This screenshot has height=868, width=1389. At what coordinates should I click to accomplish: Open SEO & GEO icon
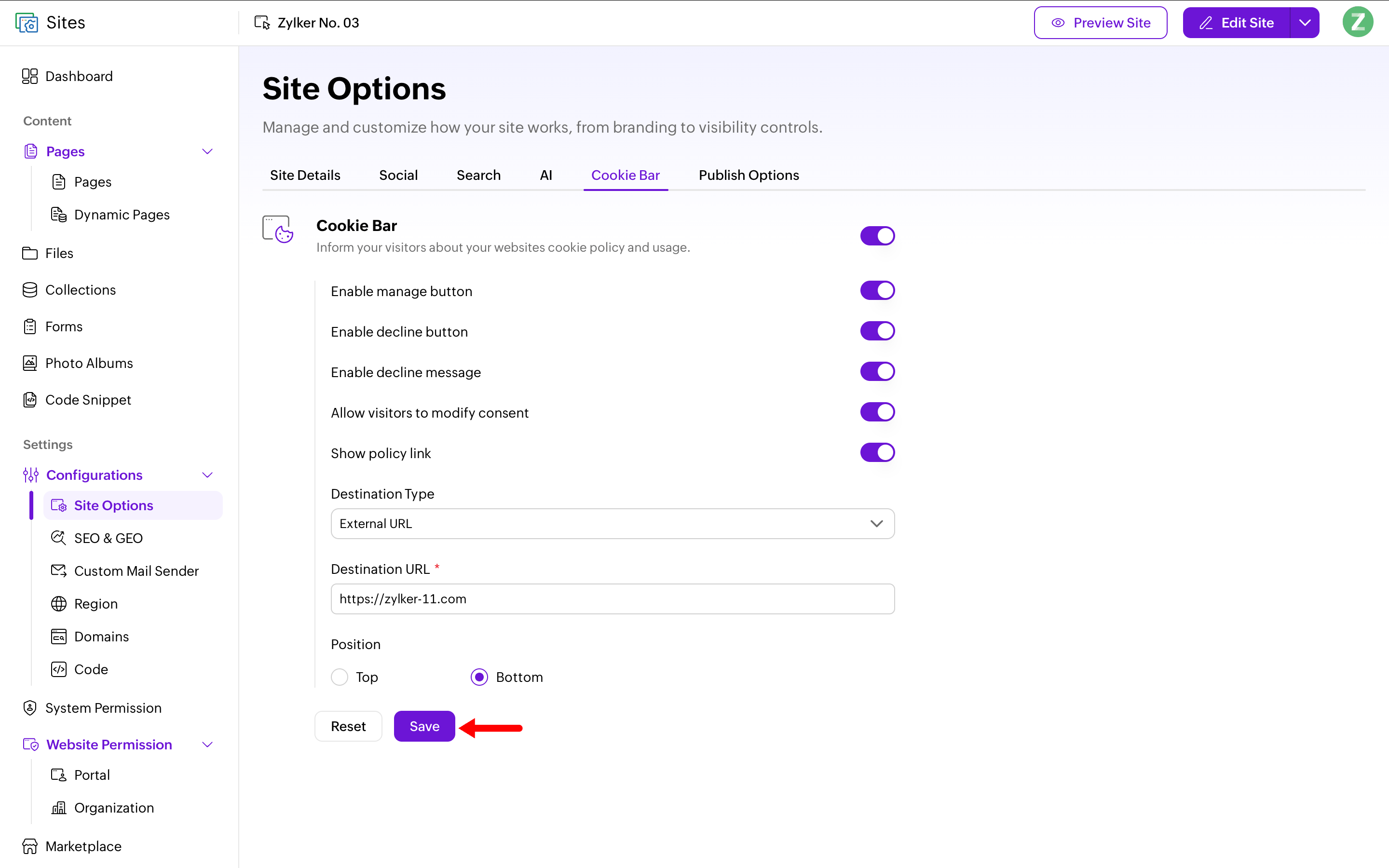tap(58, 538)
